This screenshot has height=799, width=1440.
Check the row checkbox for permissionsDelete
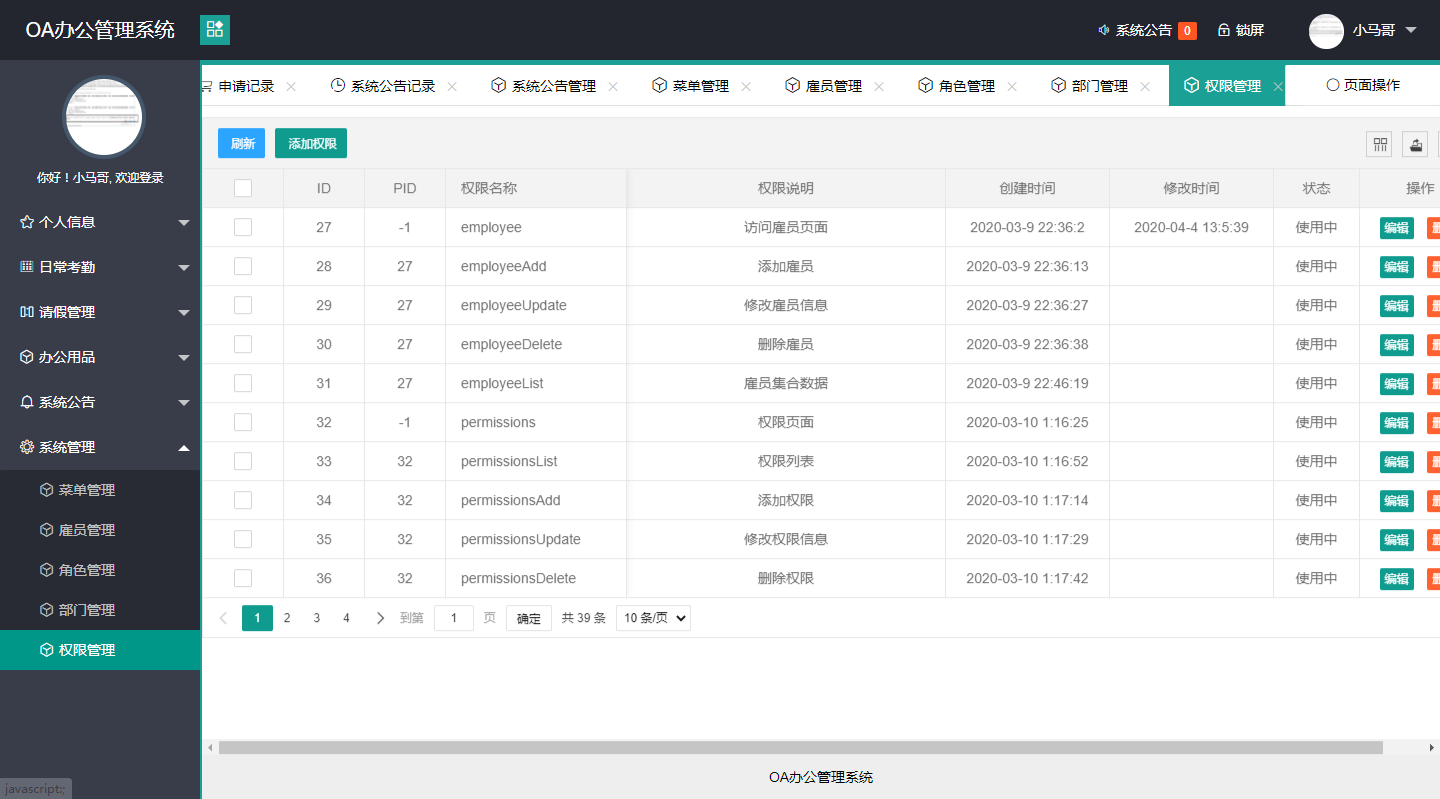[x=242, y=578]
